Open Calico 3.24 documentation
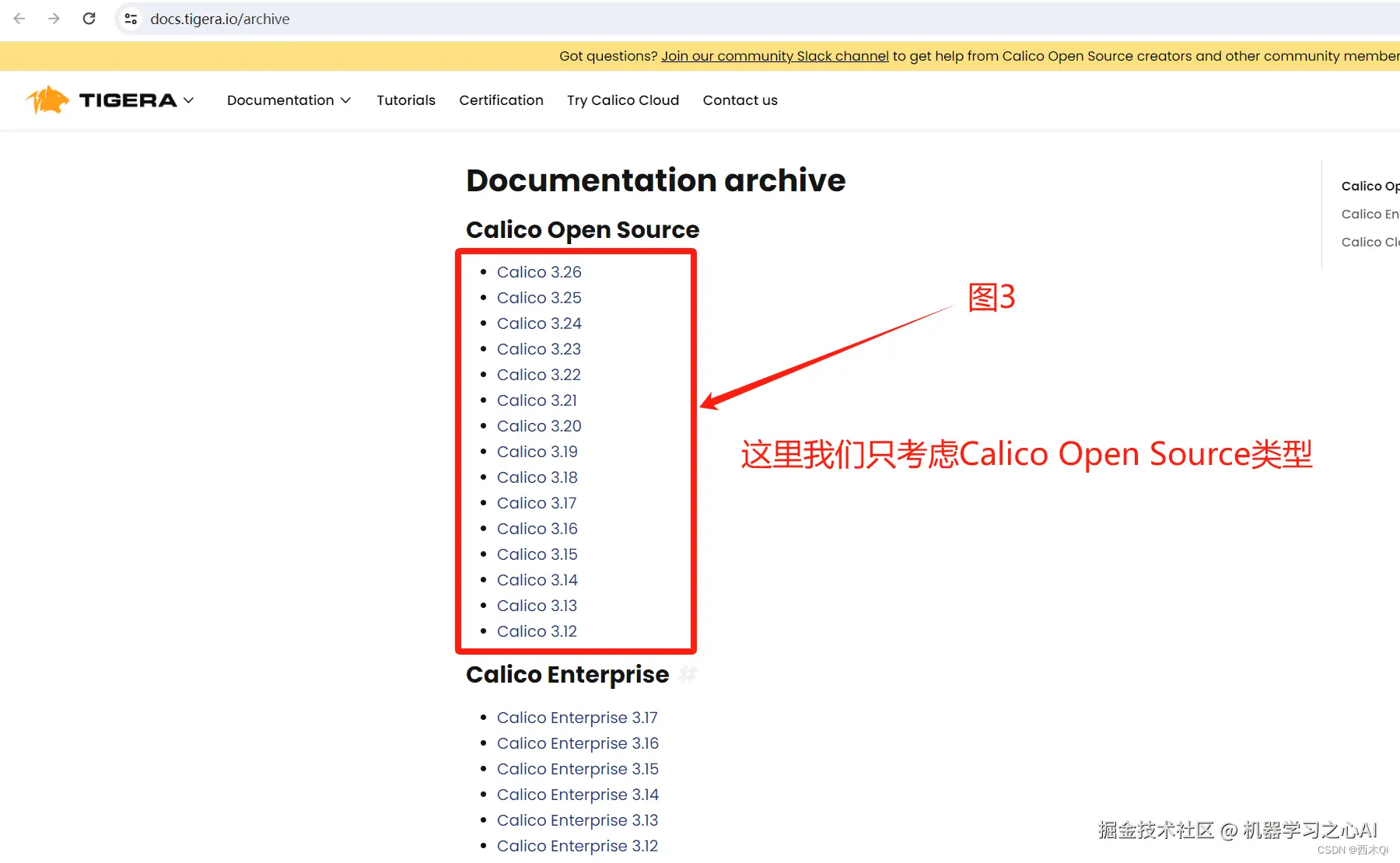1400x863 pixels. coord(539,323)
